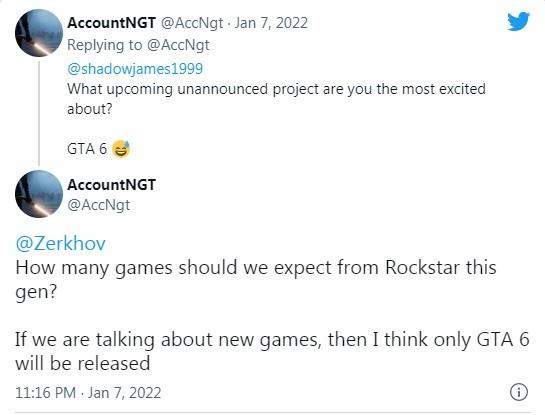This screenshot has height=415, width=545.
Task: Click the @AccNgt mention after Replying to
Action: click(x=178, y=45)
